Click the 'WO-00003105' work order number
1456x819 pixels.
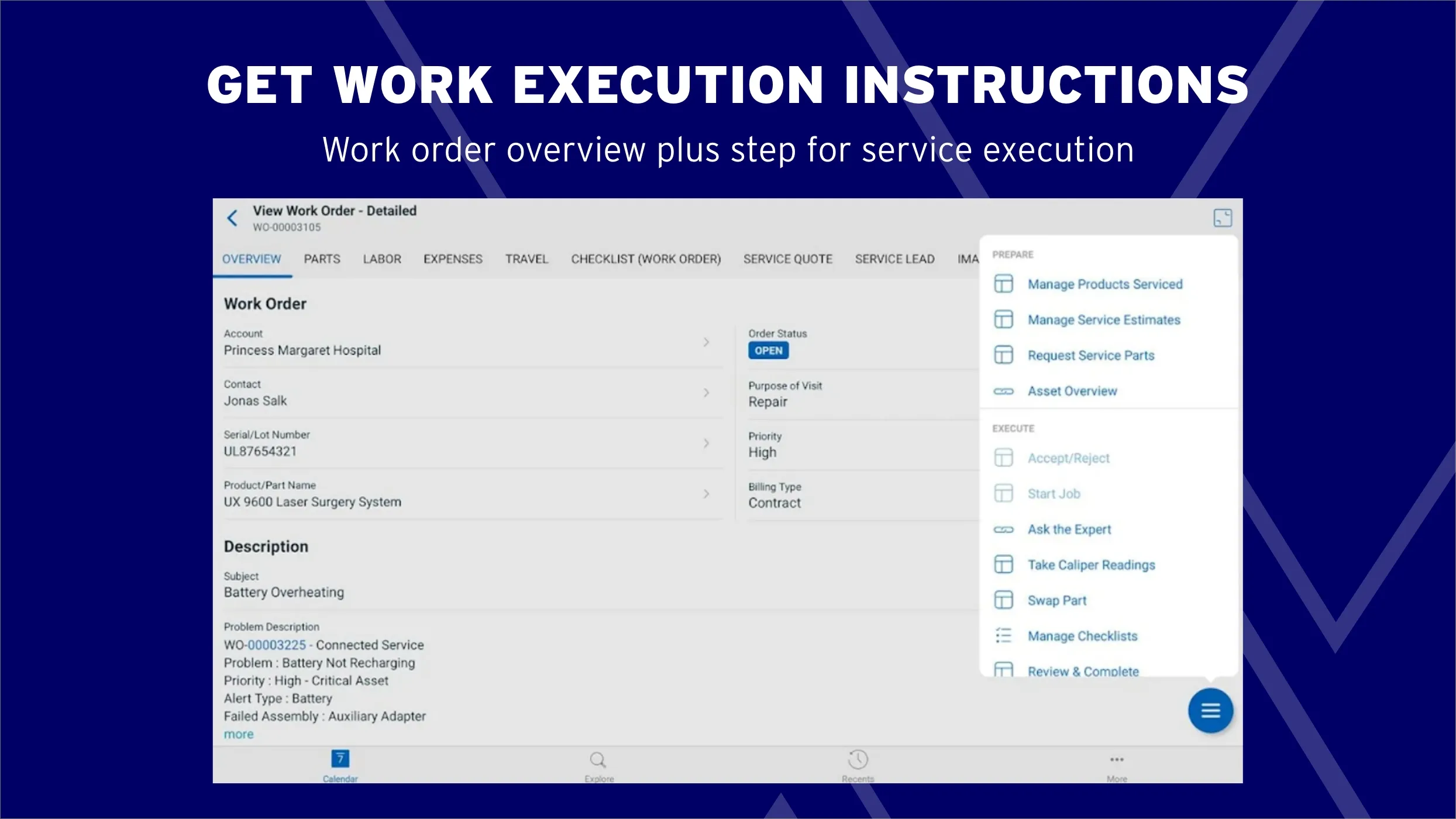[287, 227]
